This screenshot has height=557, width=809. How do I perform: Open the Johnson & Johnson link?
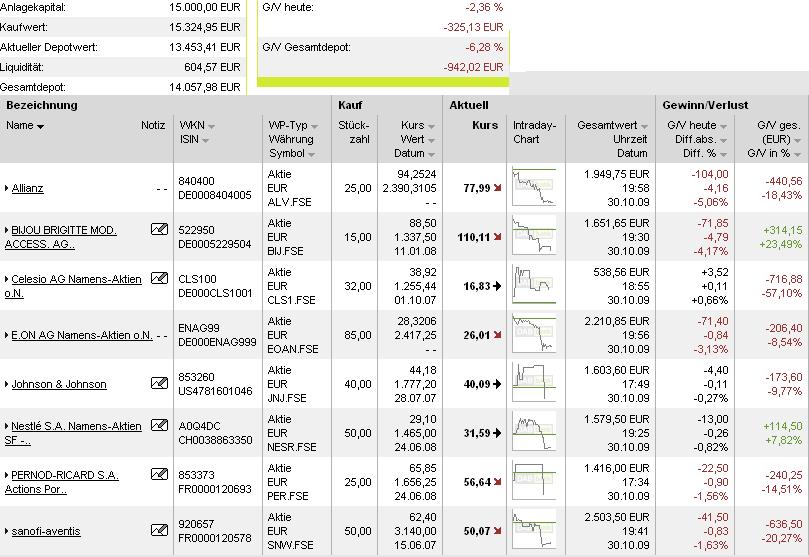pos(59,384)
